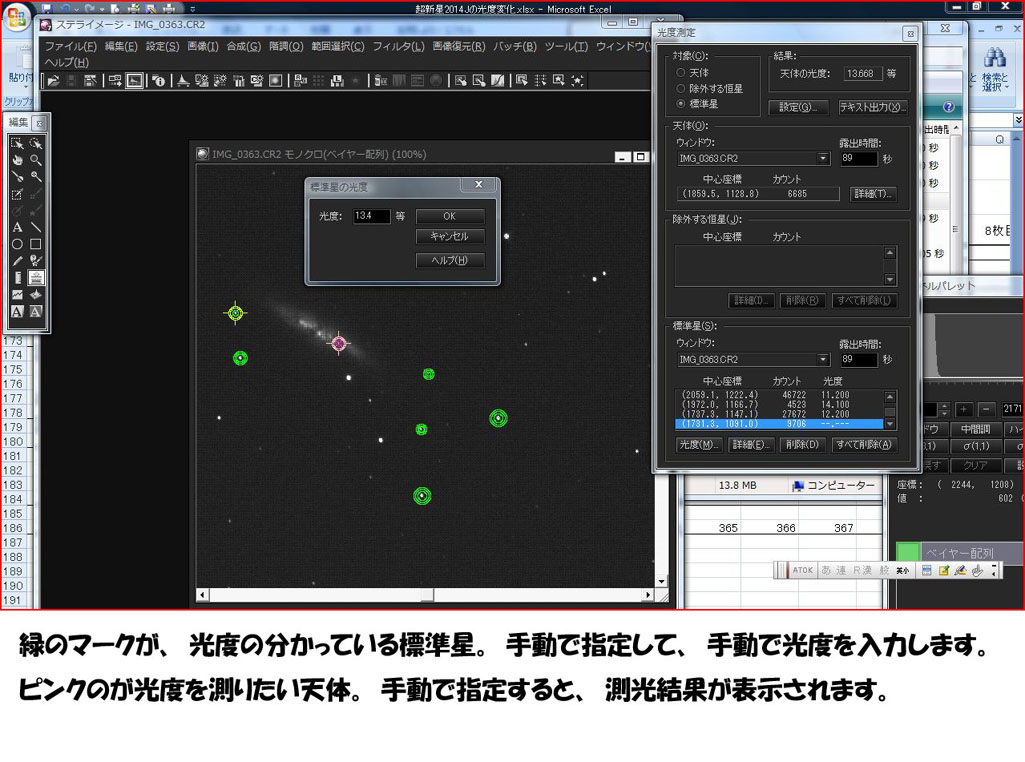Click the 削除(D) button under 標準星 list
The height and width of the screenshot is (762, 1025).
802,445
